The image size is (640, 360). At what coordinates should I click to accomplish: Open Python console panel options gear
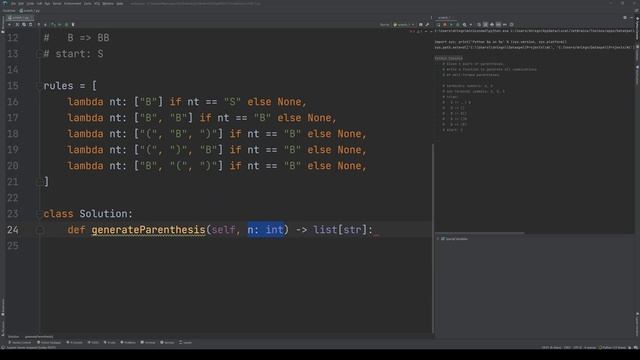625,18
